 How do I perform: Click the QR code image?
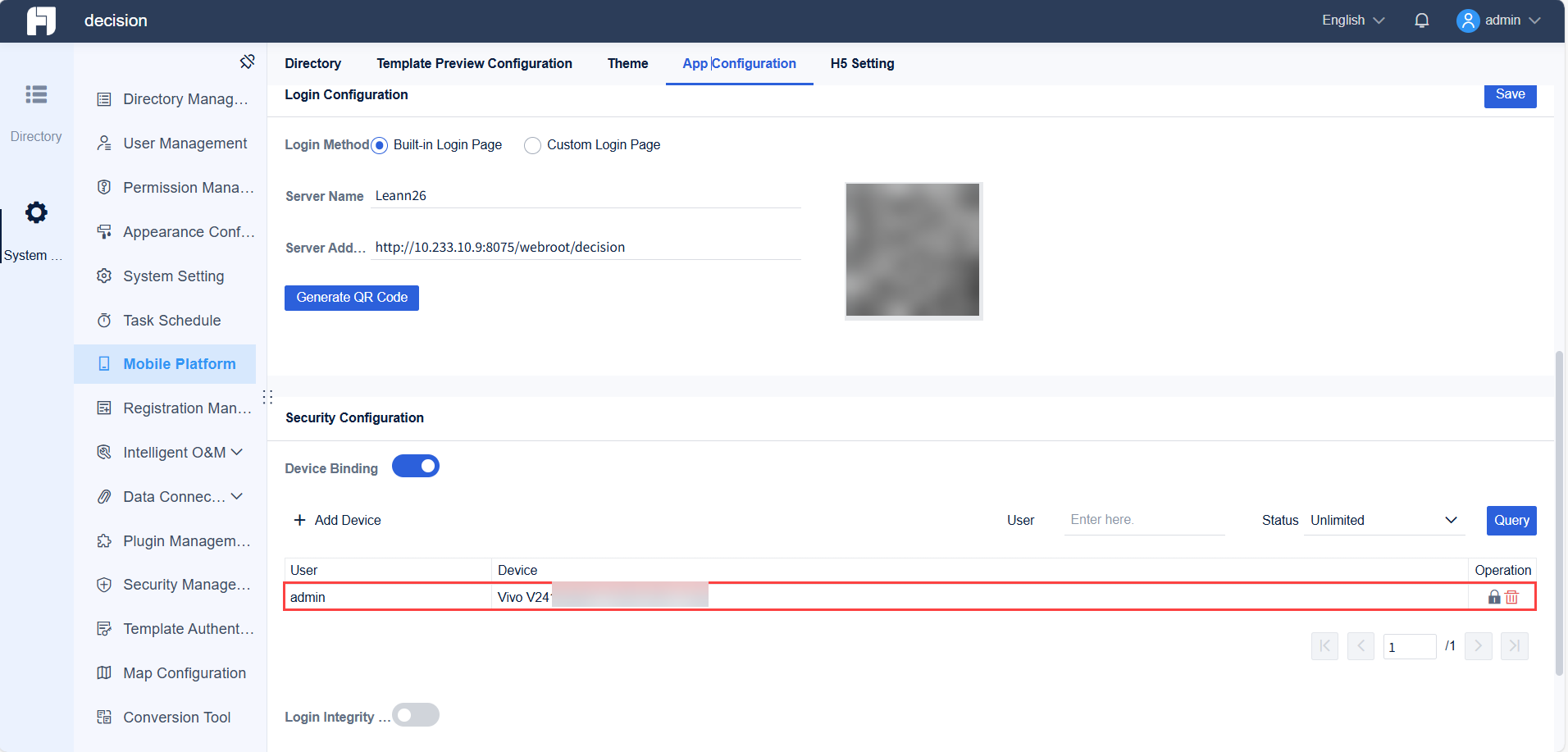click(913, 250)
